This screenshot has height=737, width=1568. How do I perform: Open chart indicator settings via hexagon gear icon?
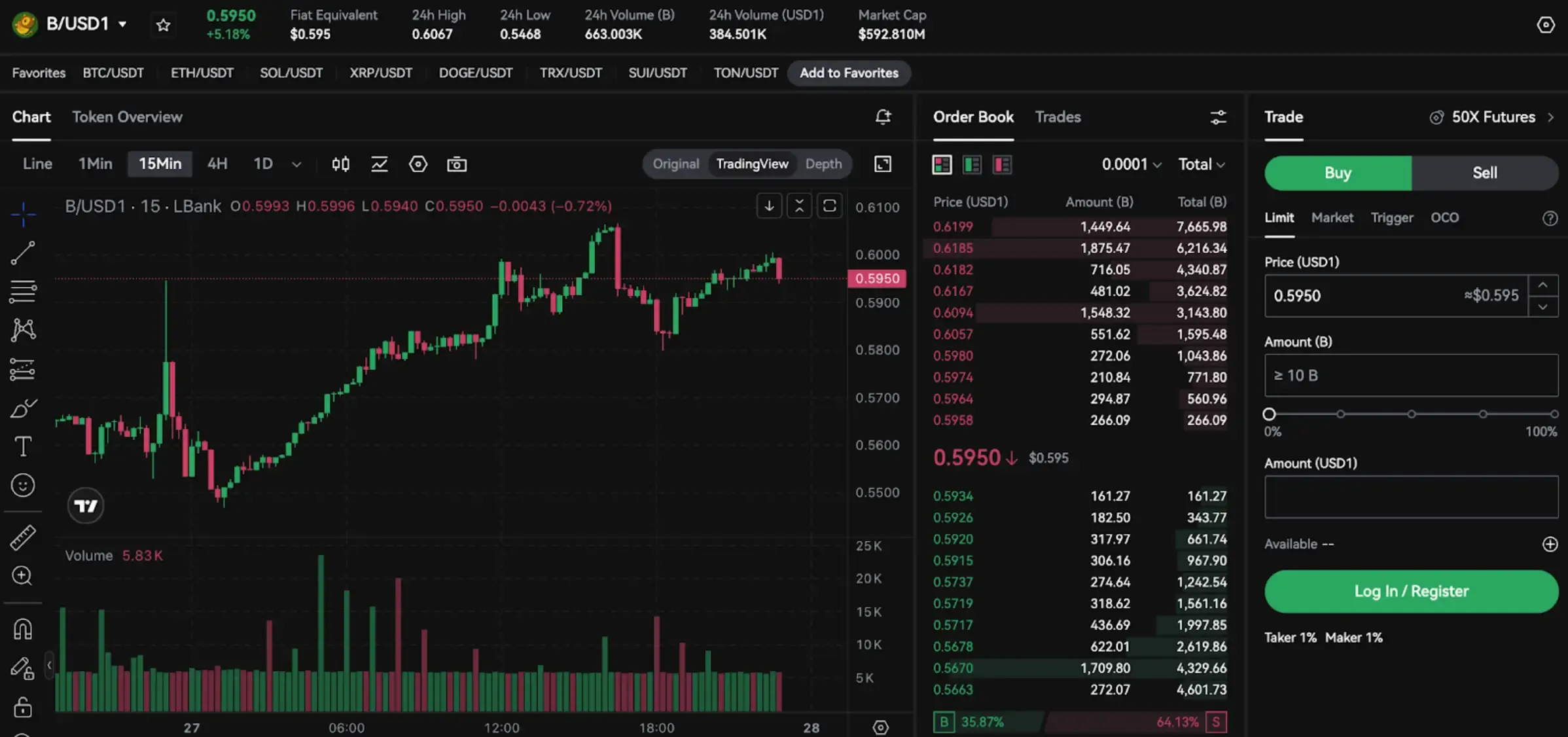coord(418,164)
